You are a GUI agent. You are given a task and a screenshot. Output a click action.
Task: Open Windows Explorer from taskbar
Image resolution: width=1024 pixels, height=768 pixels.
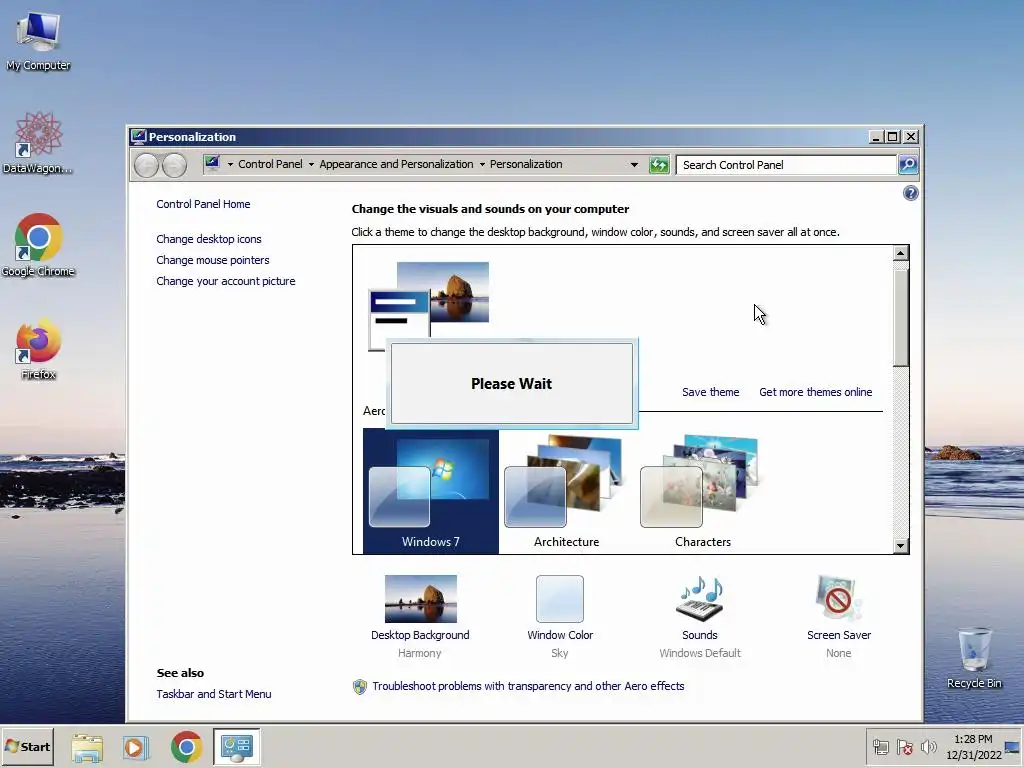[x=87, y=747]
